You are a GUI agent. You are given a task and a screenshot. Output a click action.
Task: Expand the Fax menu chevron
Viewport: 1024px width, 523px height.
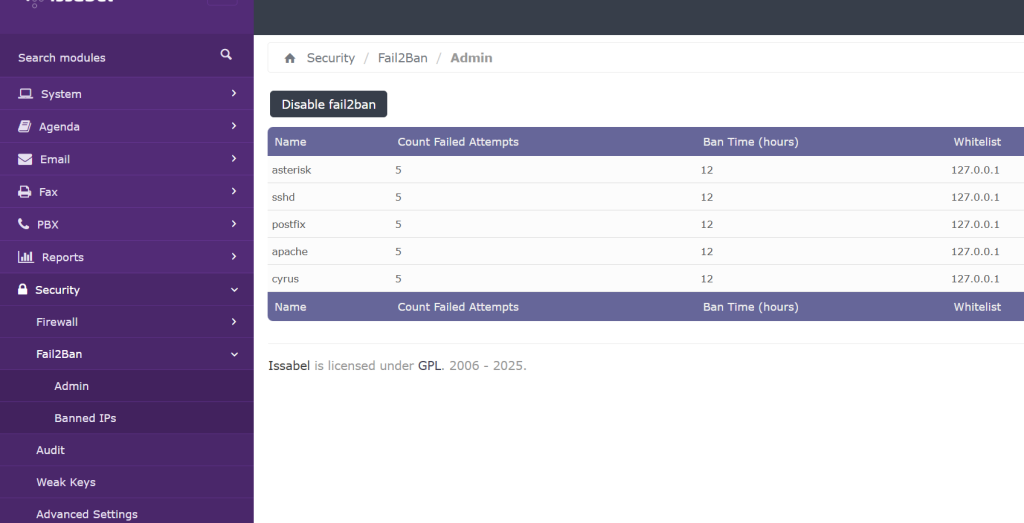point(234,191)
